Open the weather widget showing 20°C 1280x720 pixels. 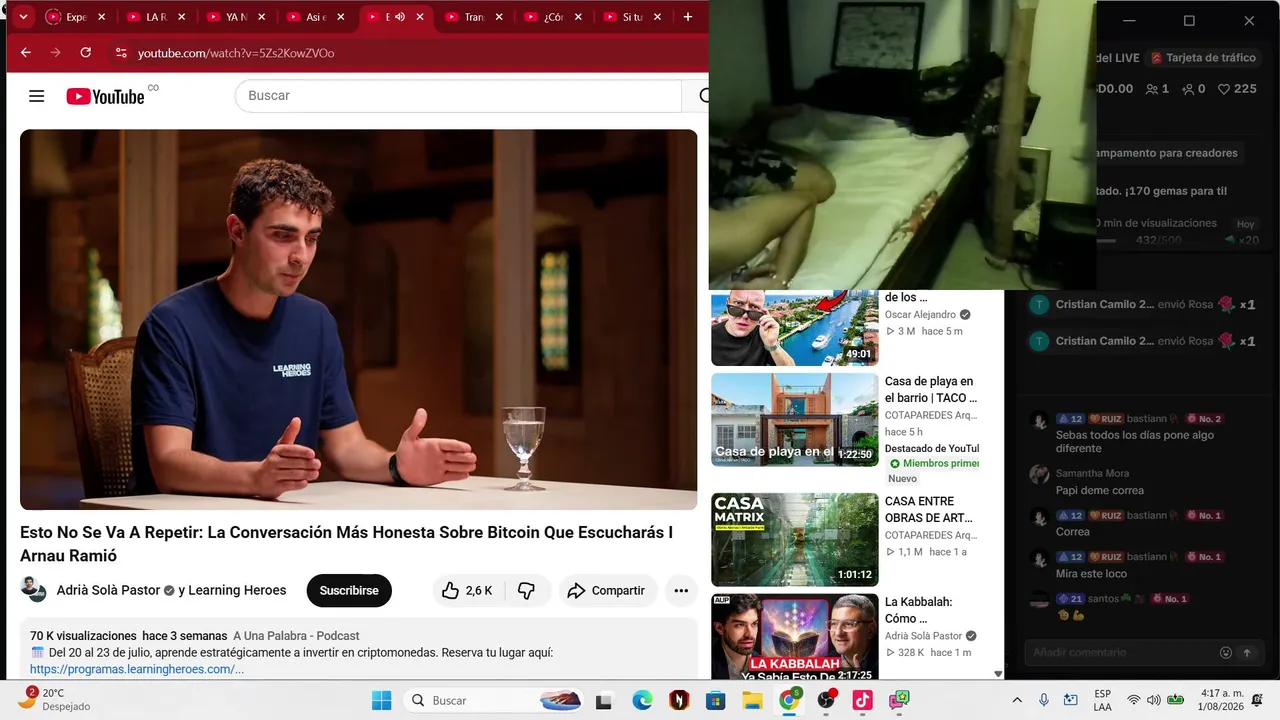coord(55,699)
